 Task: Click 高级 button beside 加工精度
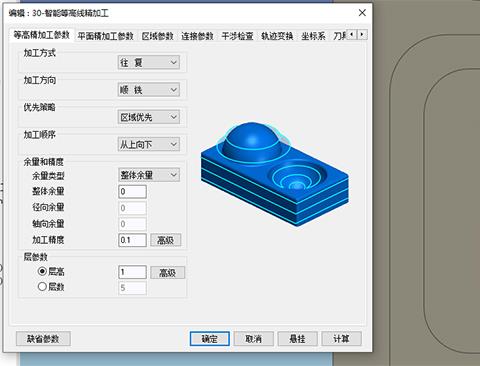click(166, 240)
